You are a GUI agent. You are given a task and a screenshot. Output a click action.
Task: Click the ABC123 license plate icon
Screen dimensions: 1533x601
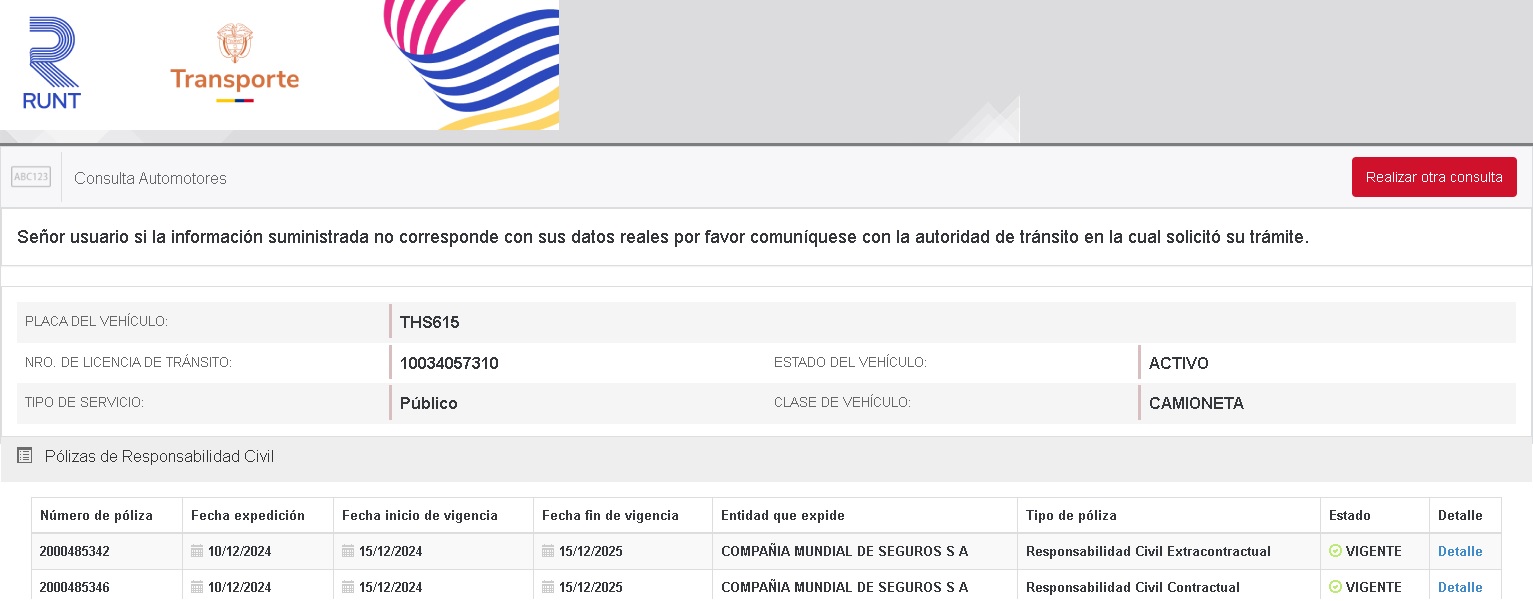tap(31, 178)
